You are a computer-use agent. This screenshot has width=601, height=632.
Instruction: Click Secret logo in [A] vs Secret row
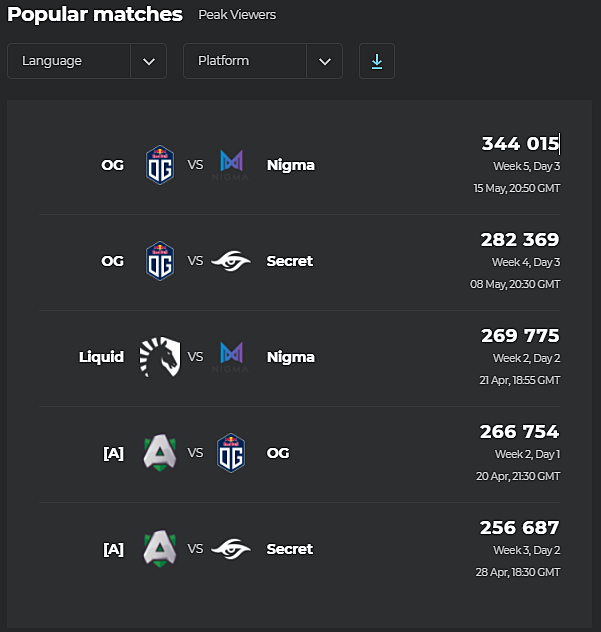(x=232, y=549)
